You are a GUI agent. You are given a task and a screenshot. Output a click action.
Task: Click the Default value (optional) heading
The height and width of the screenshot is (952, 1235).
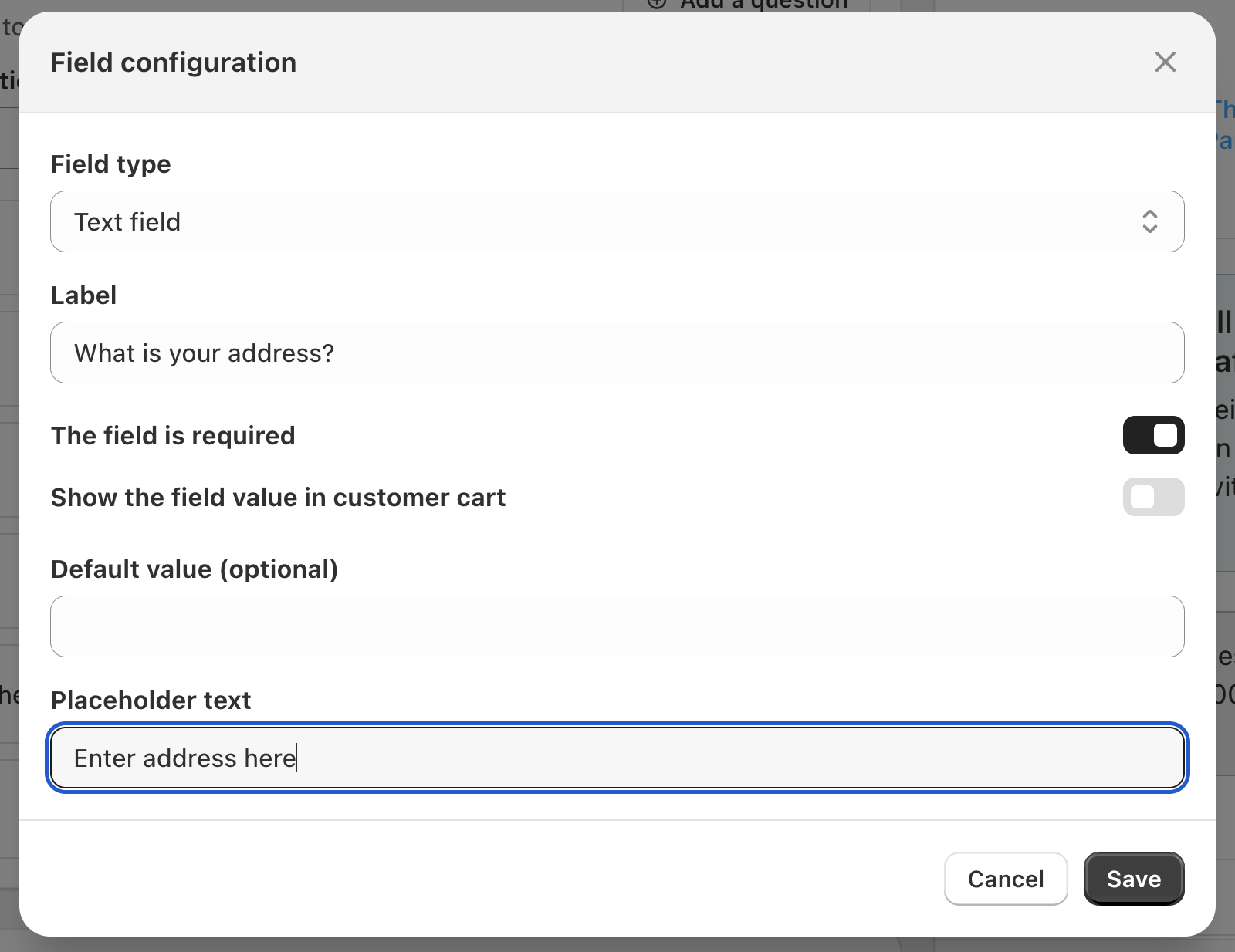tap(194, 569)
